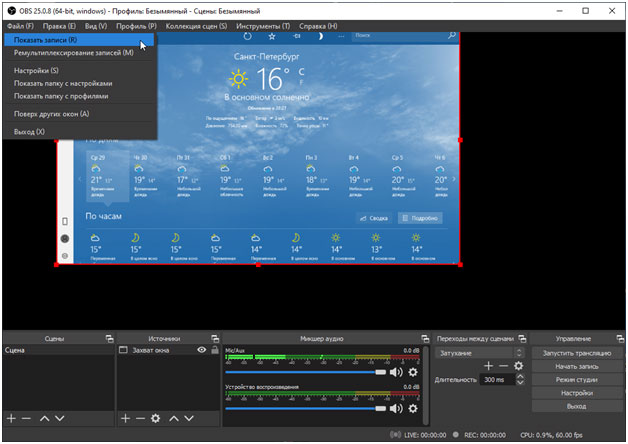Open the Файл (F) menu
628x444 pixels.
[x=20, y=26]
